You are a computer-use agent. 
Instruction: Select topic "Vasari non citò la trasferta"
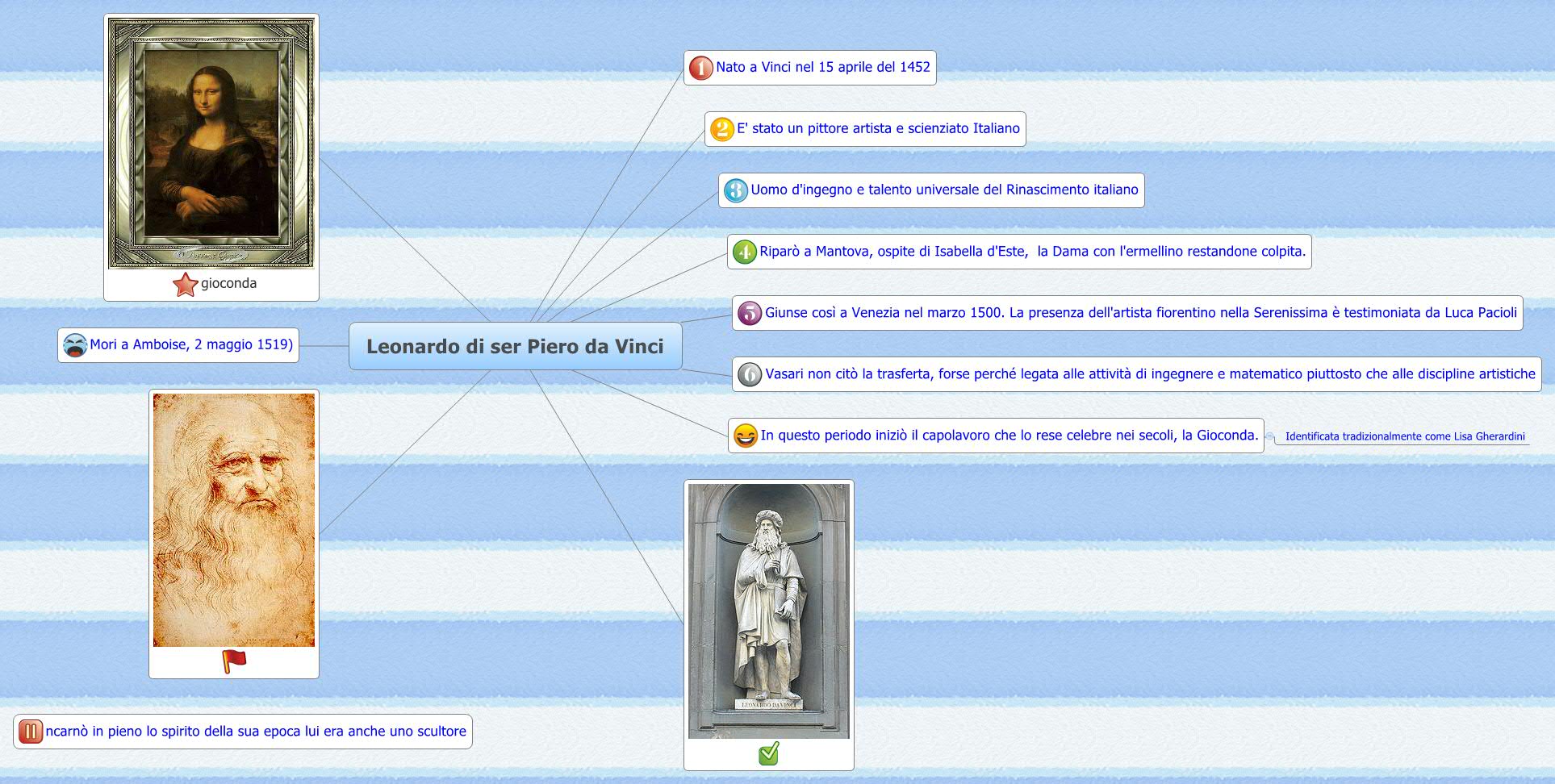(1137, 374)
